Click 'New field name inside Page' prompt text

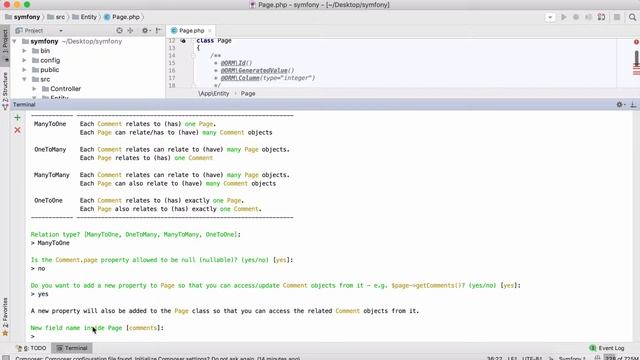click(x=76, y=328)
